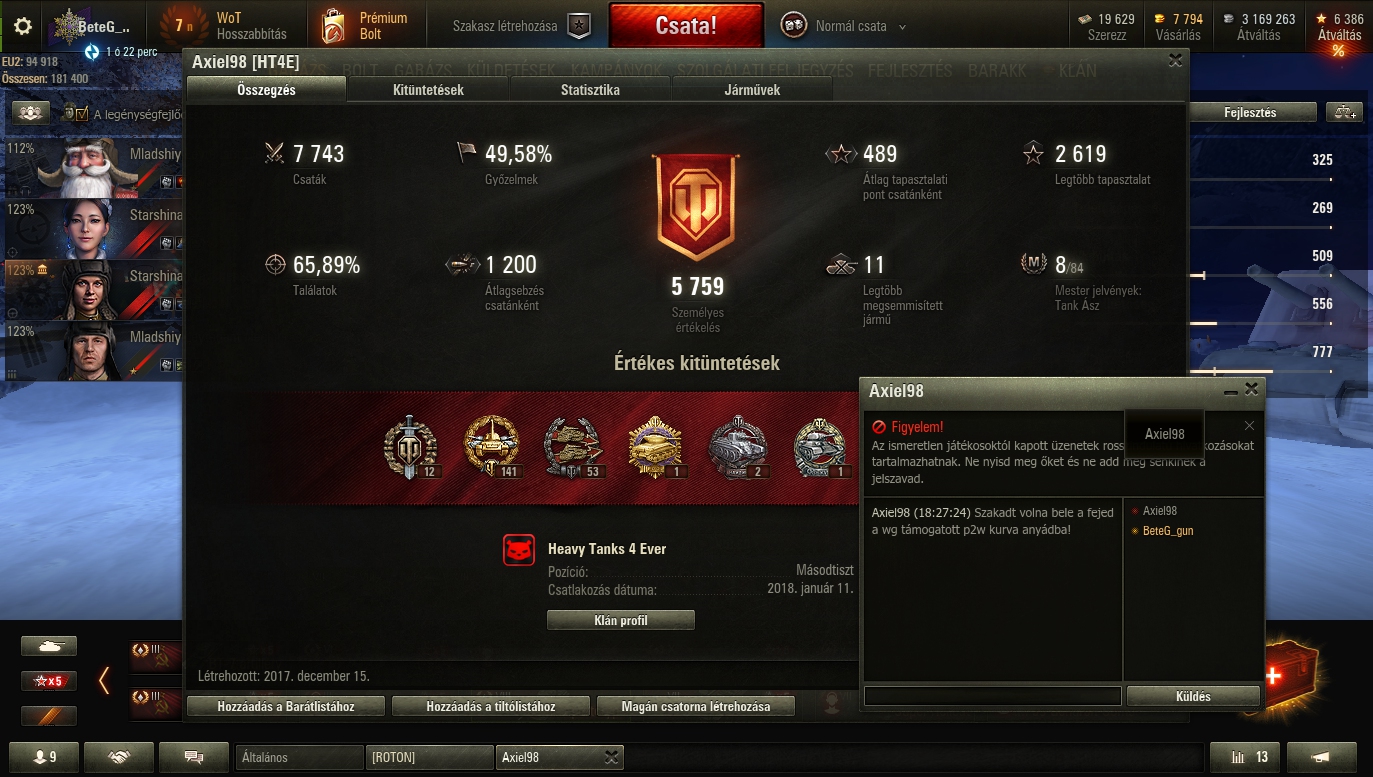The image size is (1373, 777).
Task: Click the contacts icon showing 9
Action: 43,757
